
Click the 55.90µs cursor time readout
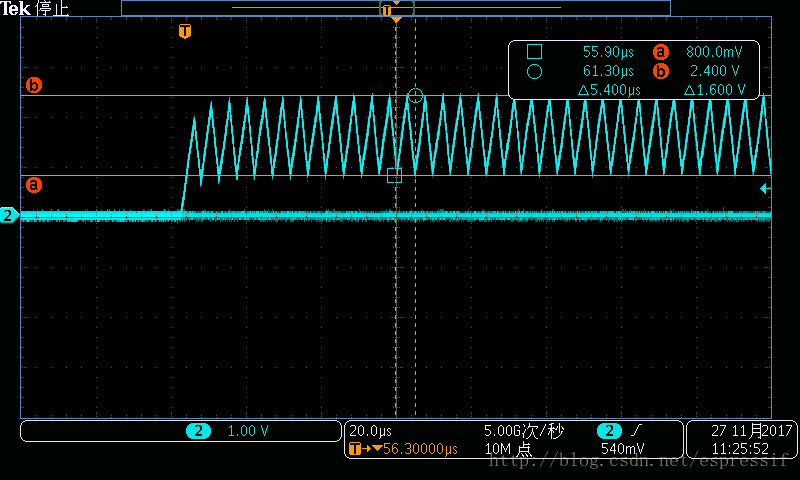point(608,52)
